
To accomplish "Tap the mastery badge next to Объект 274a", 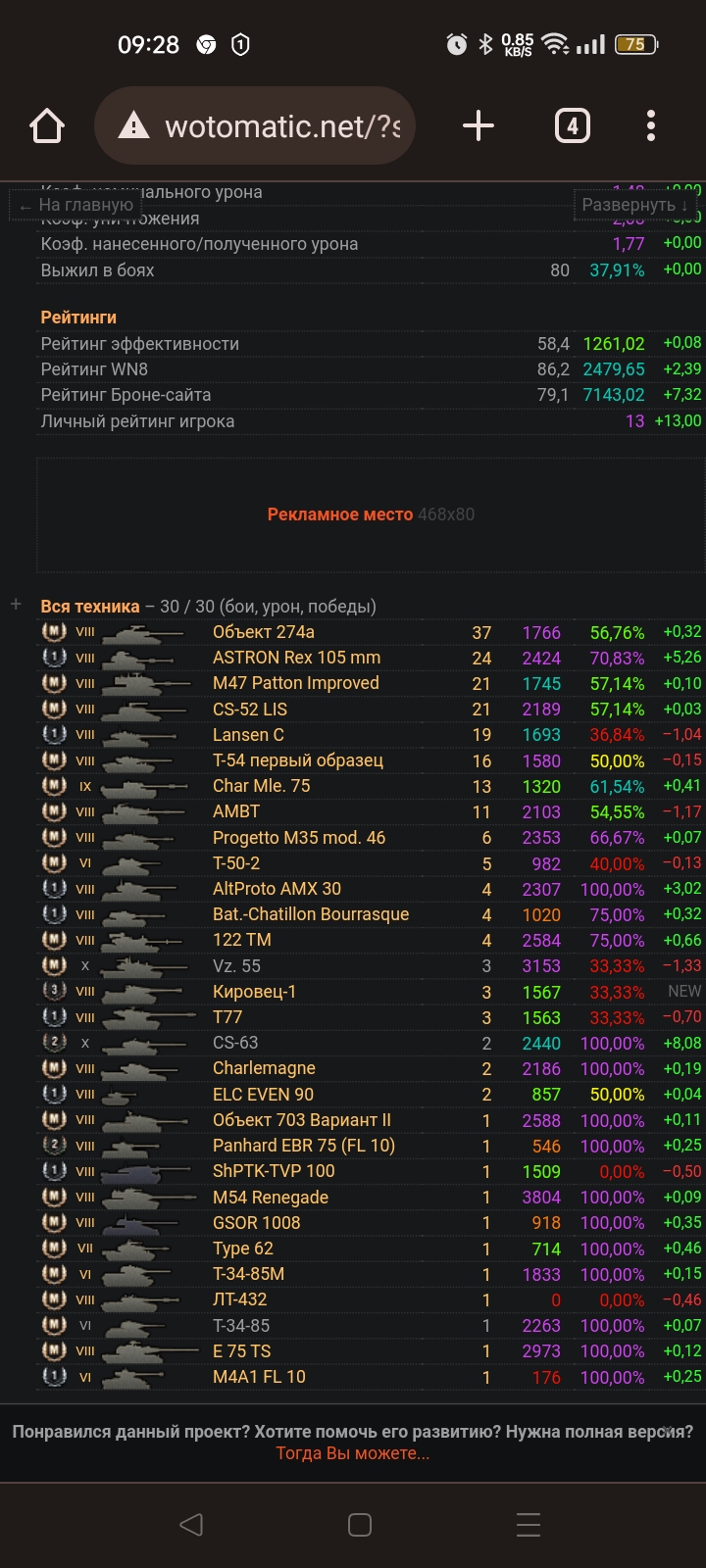I will (x=54, y=632).
